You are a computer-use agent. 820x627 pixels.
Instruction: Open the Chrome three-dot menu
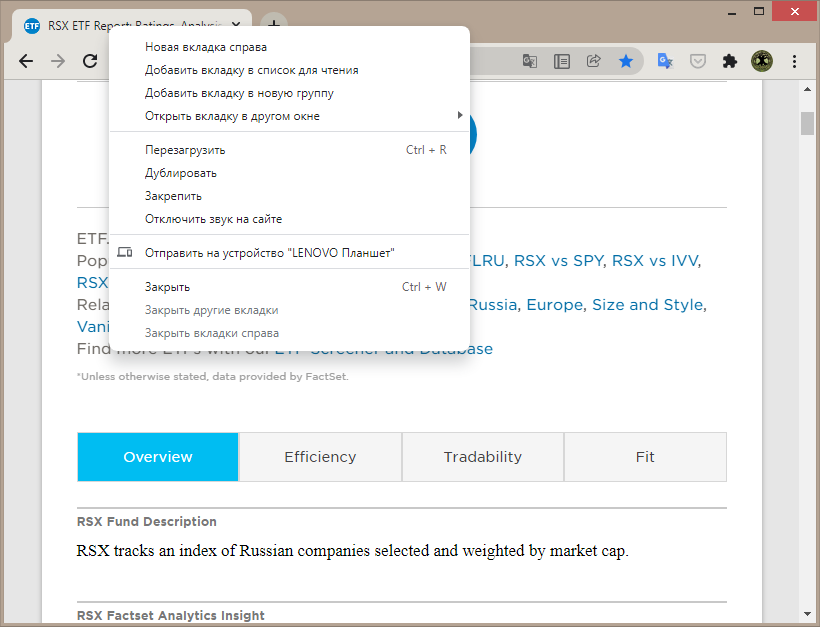794,61
